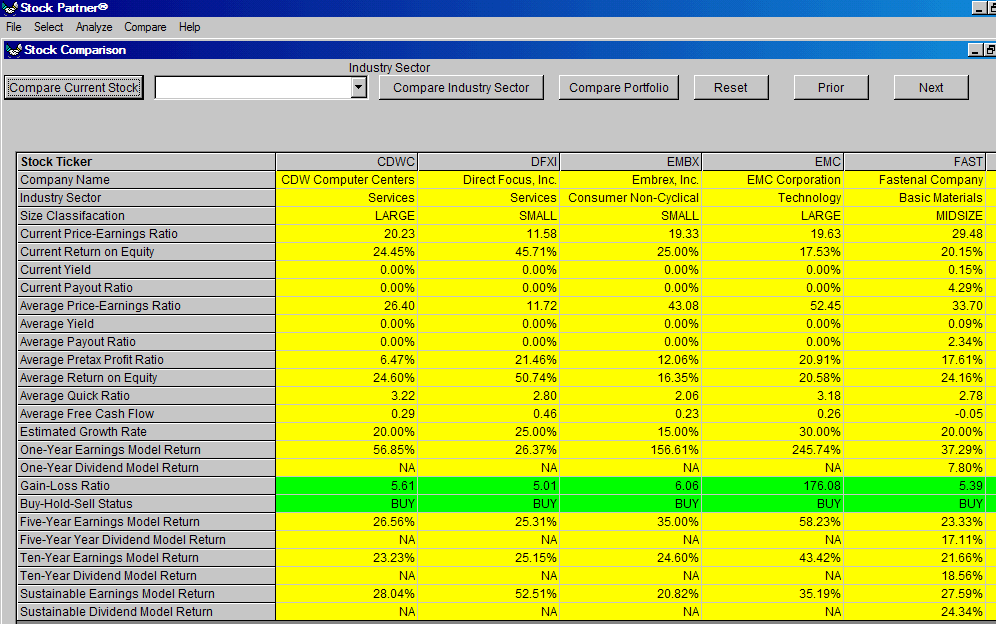Click the Current Return on Equity row label
This screenshot has height=624, width=996.
pyautogui.click(x=146, y=252)
